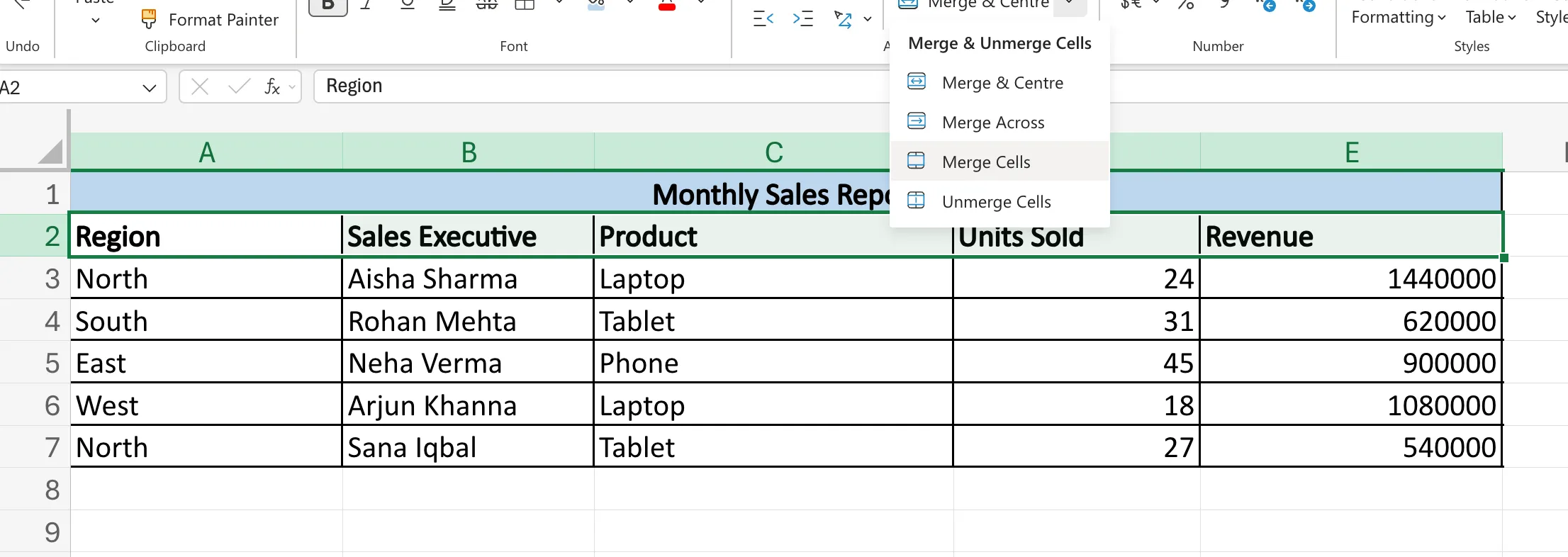Click the text Orientation icon
The width and height of the screenshot is (1568, 557).
click(844, 19)
